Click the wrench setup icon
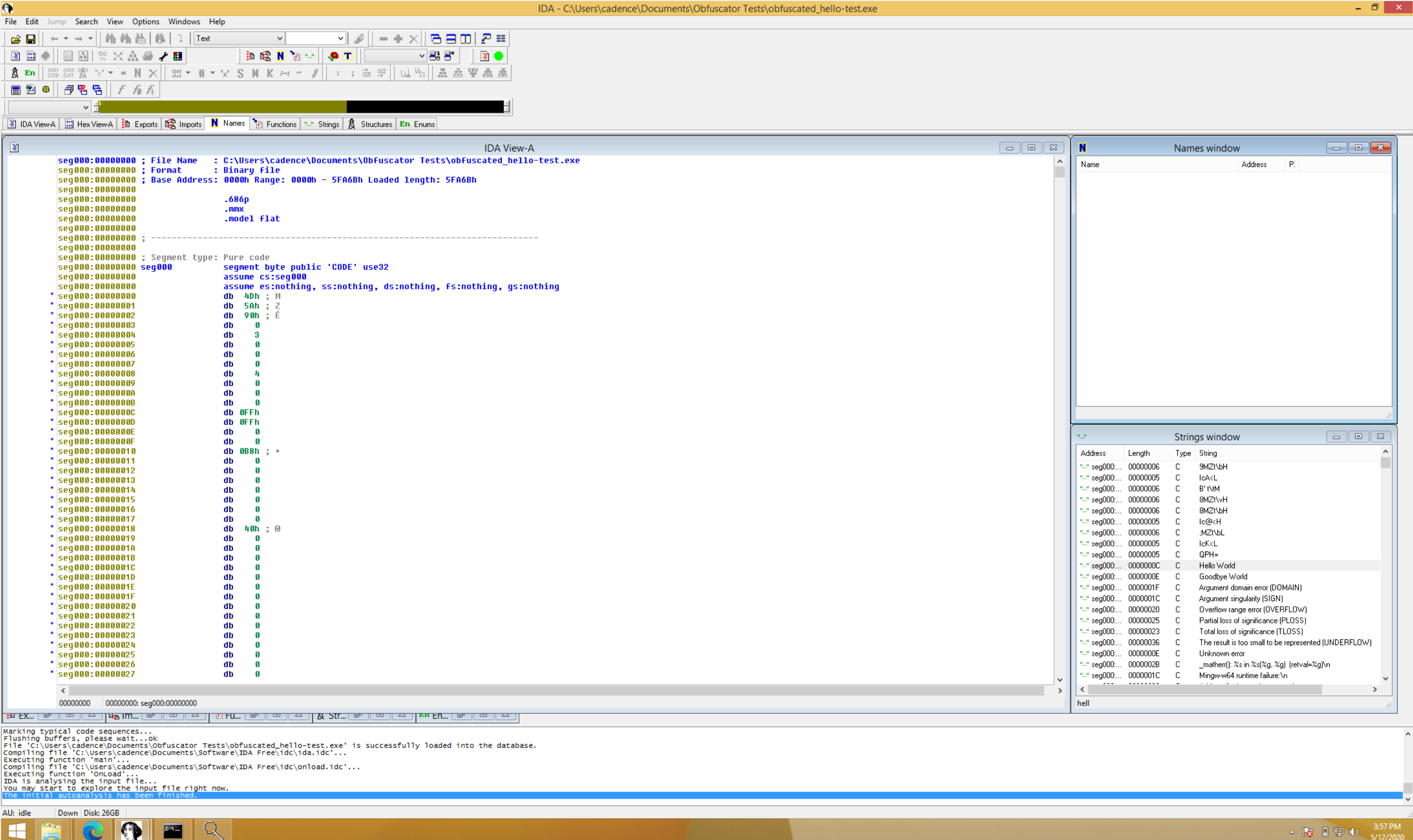The width and height of the screenshot is (1413, 840). tap(163, 56)
